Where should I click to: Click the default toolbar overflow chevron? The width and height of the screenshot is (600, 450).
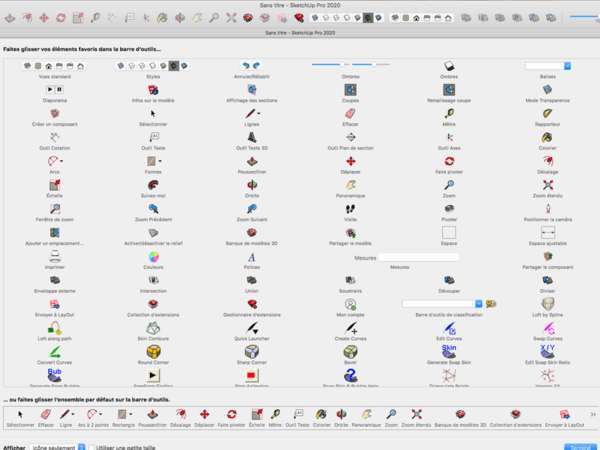click(x=592, y=413)
